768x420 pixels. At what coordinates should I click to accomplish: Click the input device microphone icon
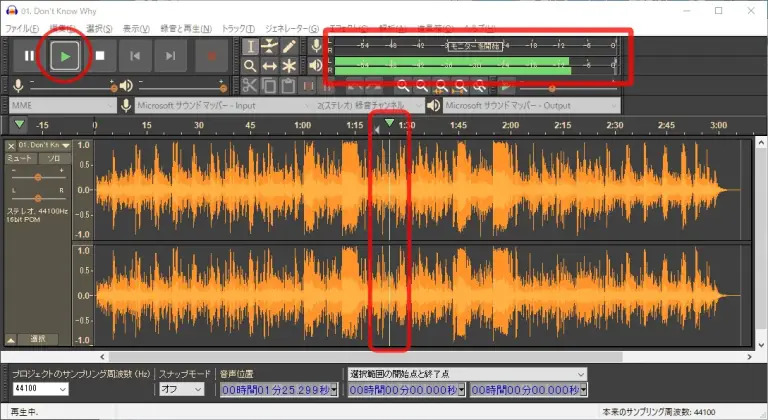pyautogui.click(x=126, y=105)
